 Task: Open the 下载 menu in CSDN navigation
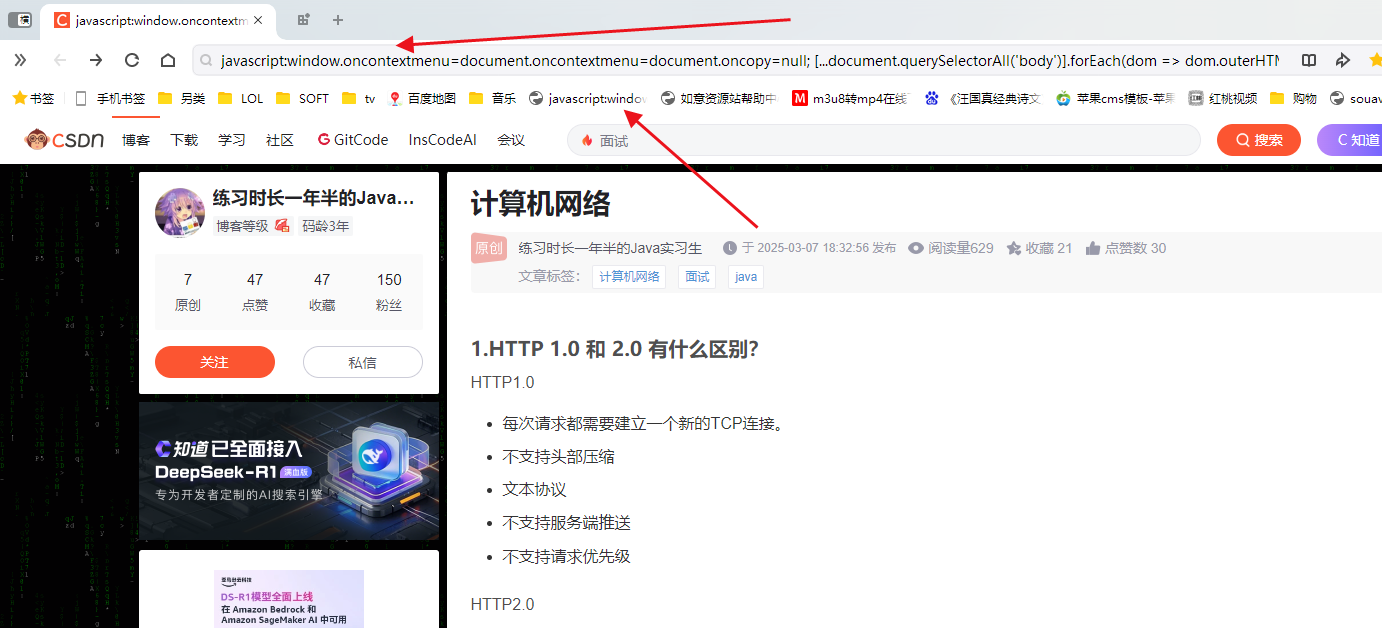coord(184,140)
